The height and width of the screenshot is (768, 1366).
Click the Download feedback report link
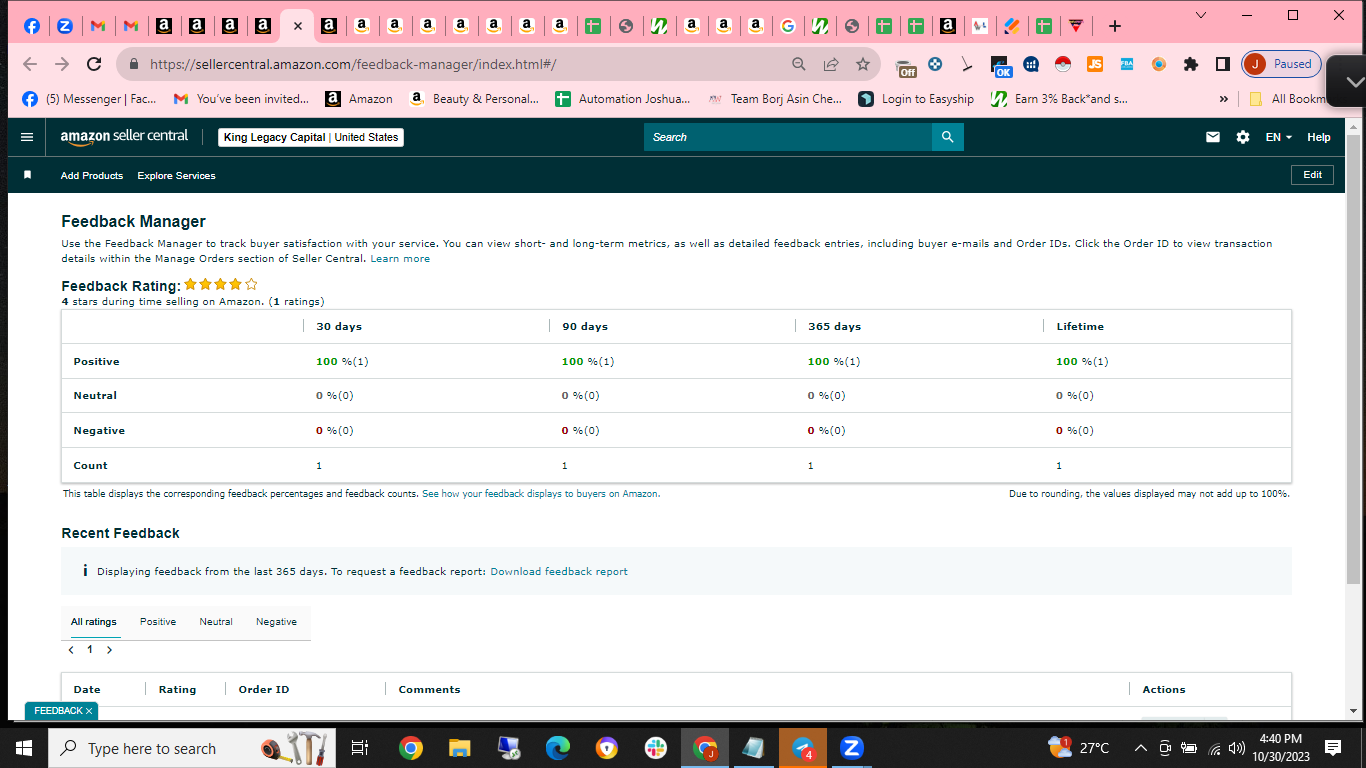(x=559, y=572)
